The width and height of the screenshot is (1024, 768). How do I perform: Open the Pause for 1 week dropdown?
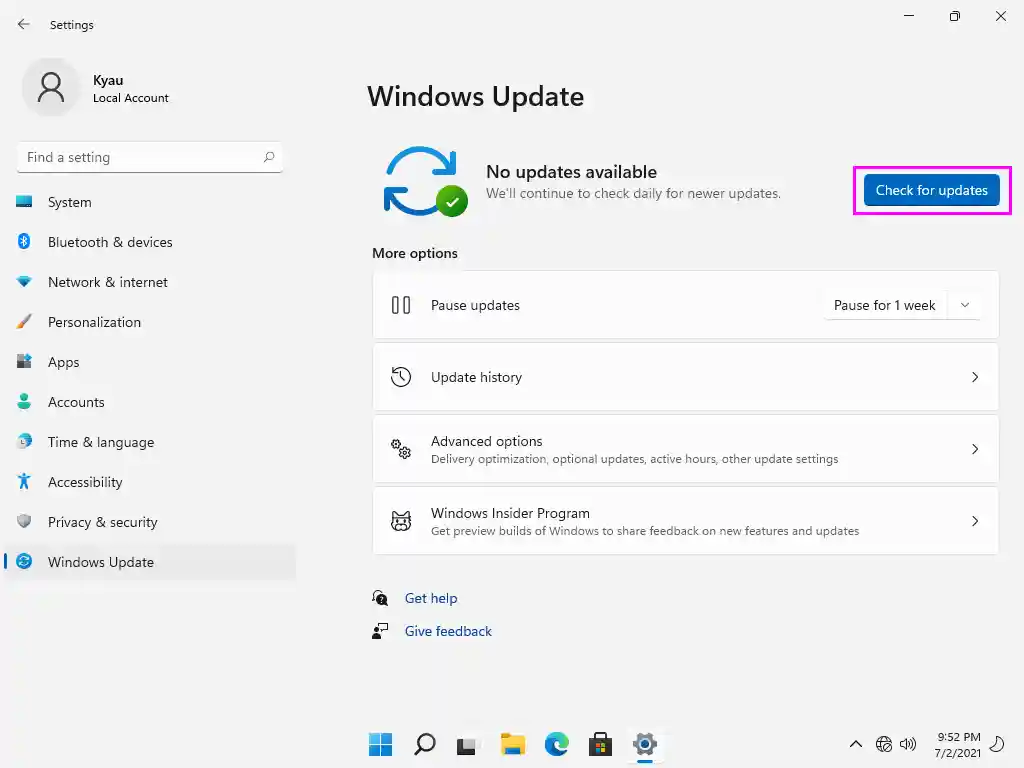[x=964, y=305]
